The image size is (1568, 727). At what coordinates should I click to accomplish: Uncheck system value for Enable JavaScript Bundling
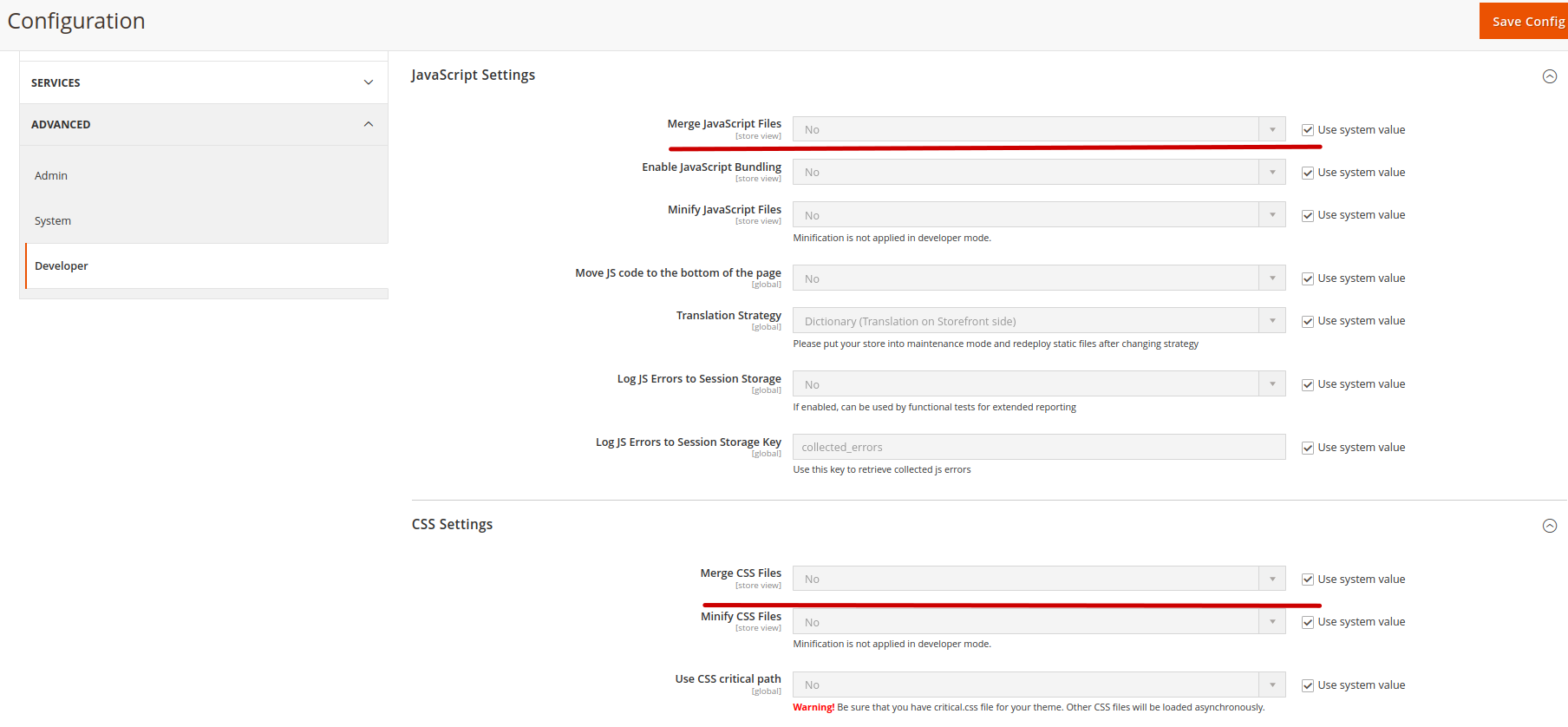pyautogui.click(x=1307, y=173)
